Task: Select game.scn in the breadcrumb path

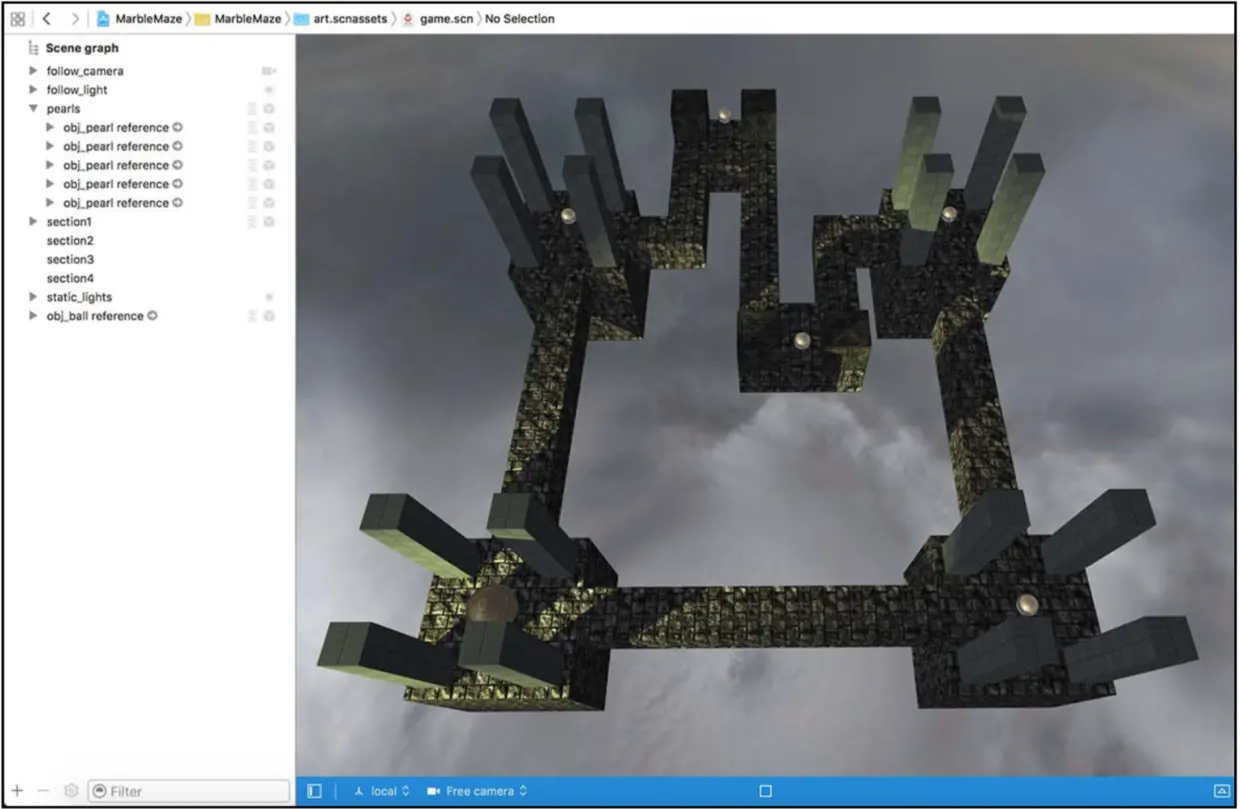Action: coord(438,19)
